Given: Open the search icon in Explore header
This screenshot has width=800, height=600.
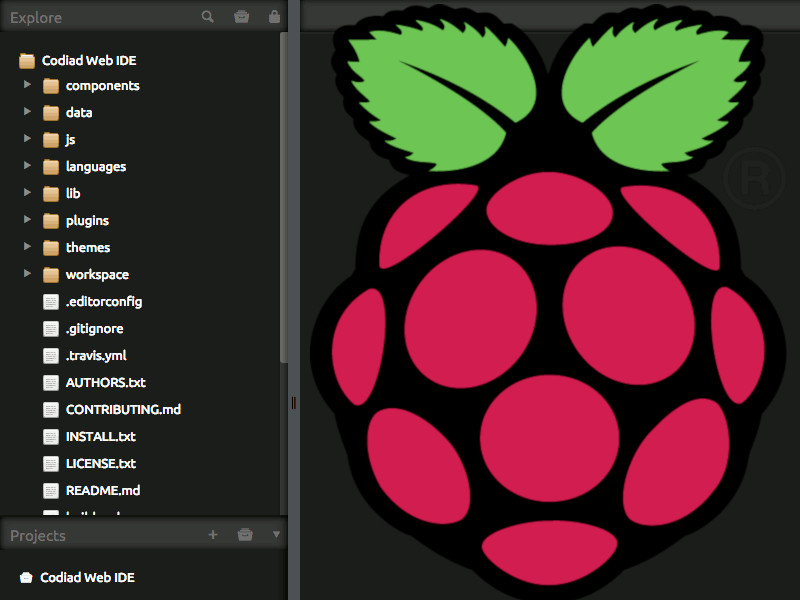Looking at the screenshot, I should click(x=207, y=16).
